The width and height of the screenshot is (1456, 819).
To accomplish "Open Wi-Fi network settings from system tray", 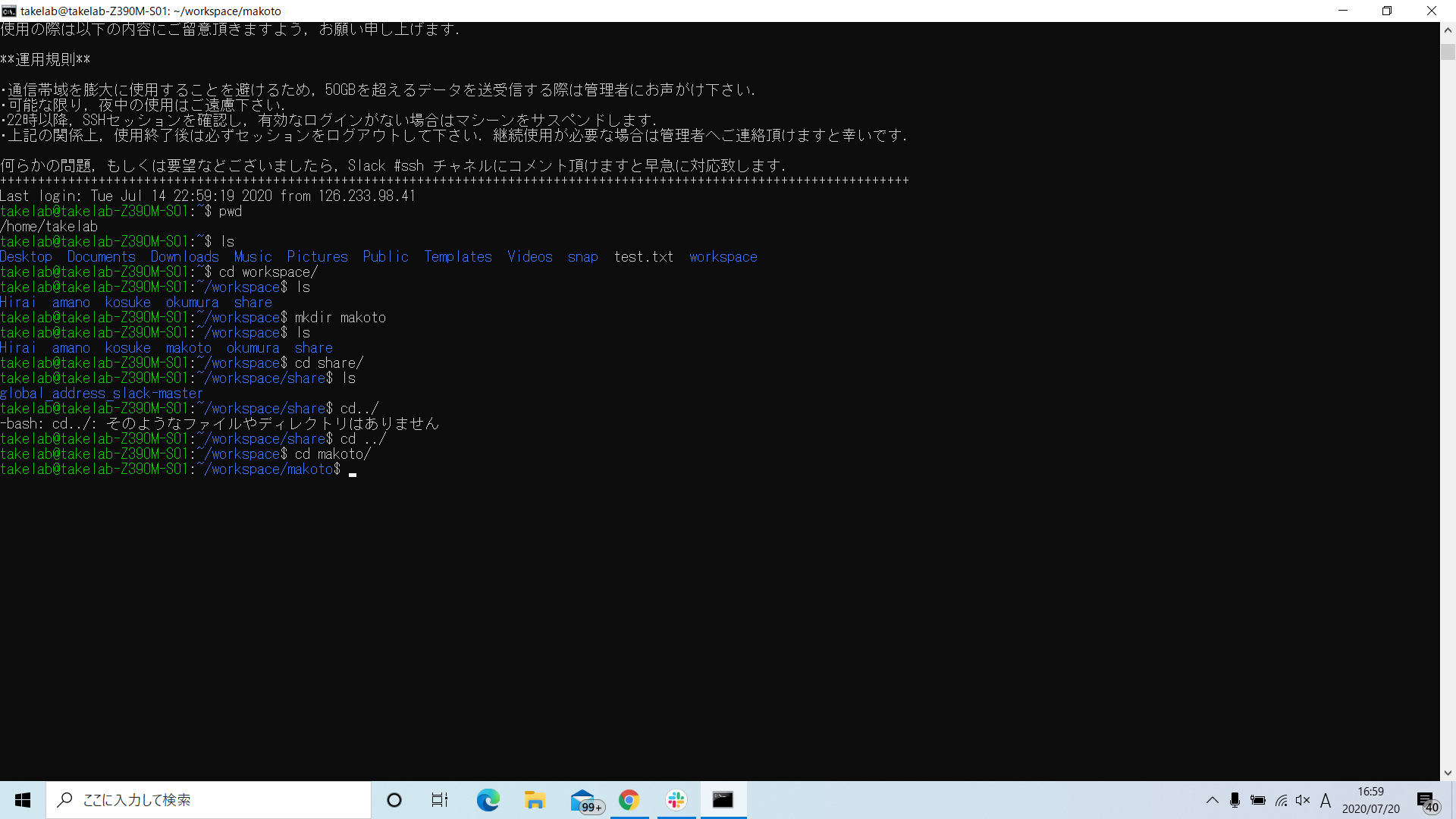I will pos(1281,800).
